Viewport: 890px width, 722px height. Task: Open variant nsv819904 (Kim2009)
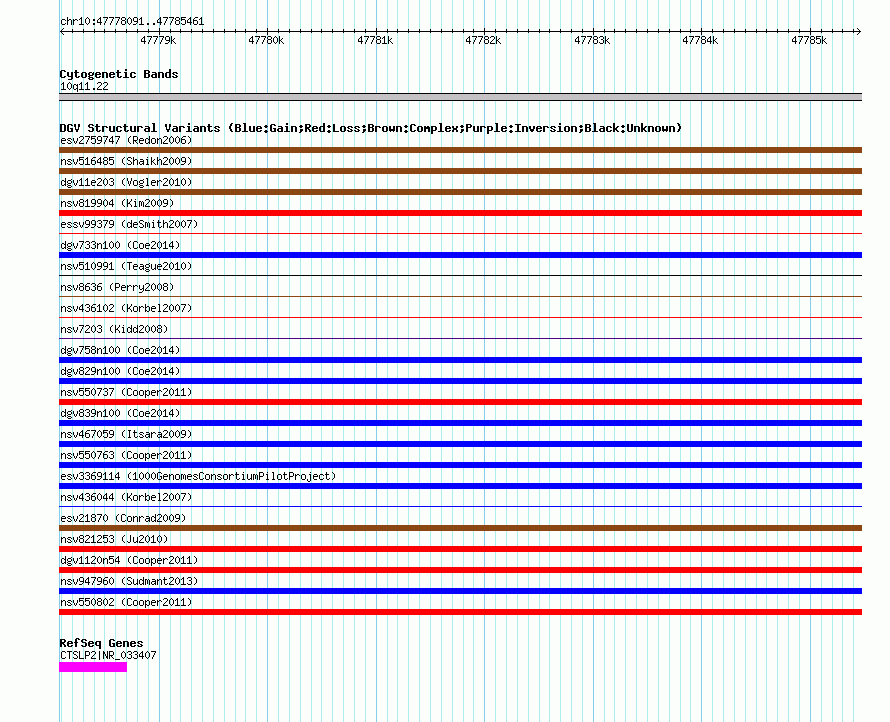[x=117, y=203]
